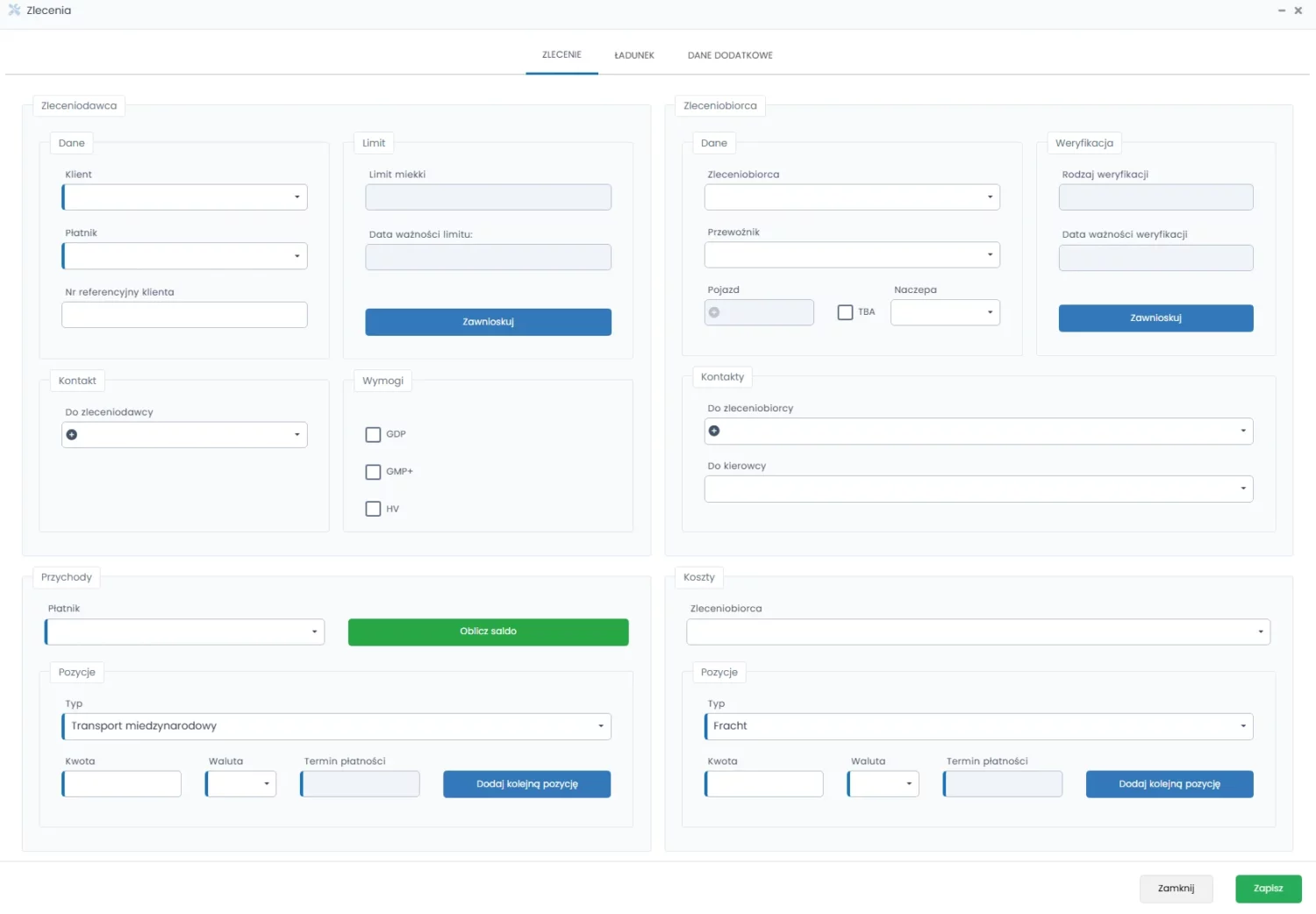Expand the Przewoźnik dropdown list

(x=990, y=255)
